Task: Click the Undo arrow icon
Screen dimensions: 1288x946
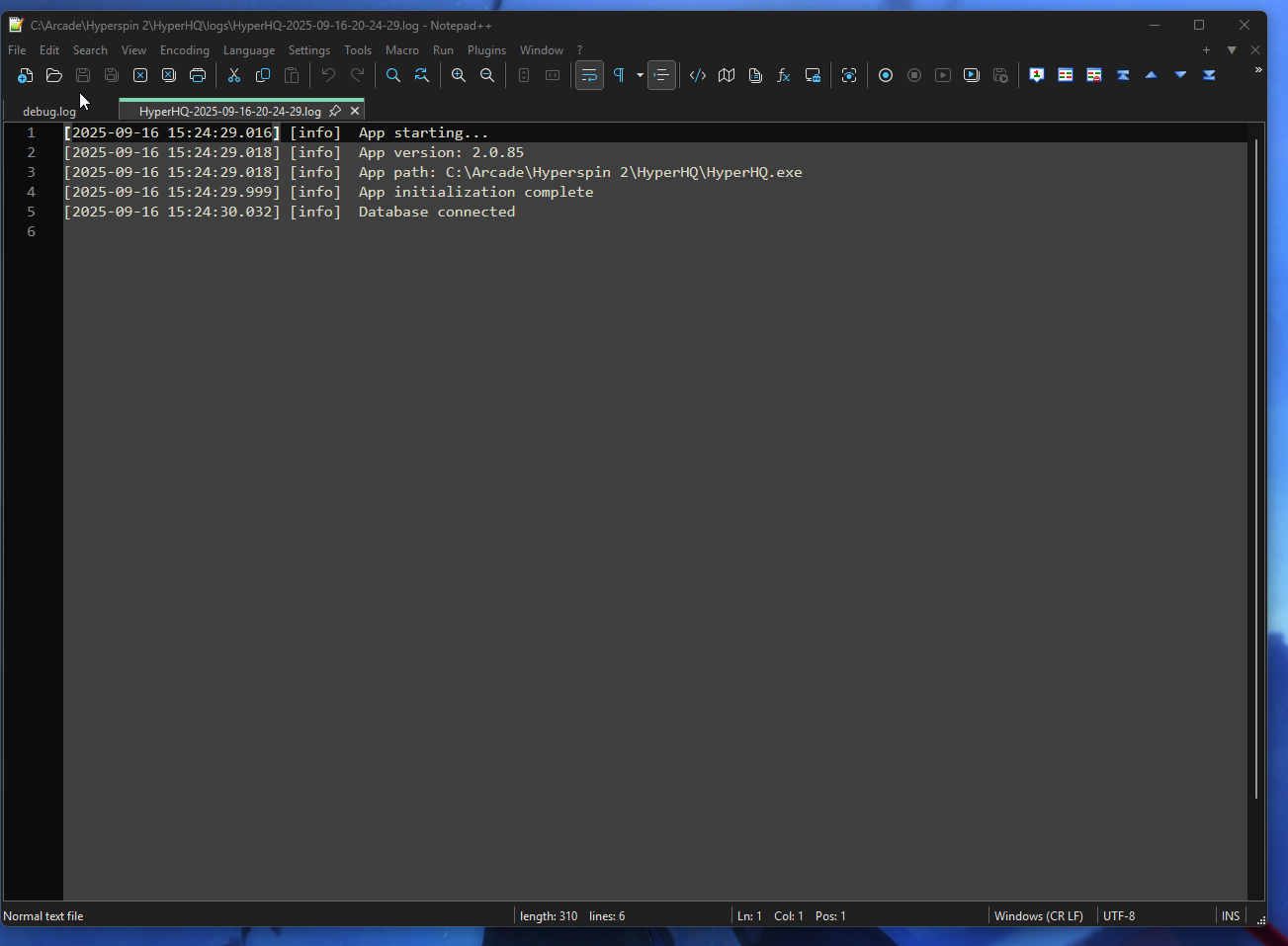Action: pos(328,75)
